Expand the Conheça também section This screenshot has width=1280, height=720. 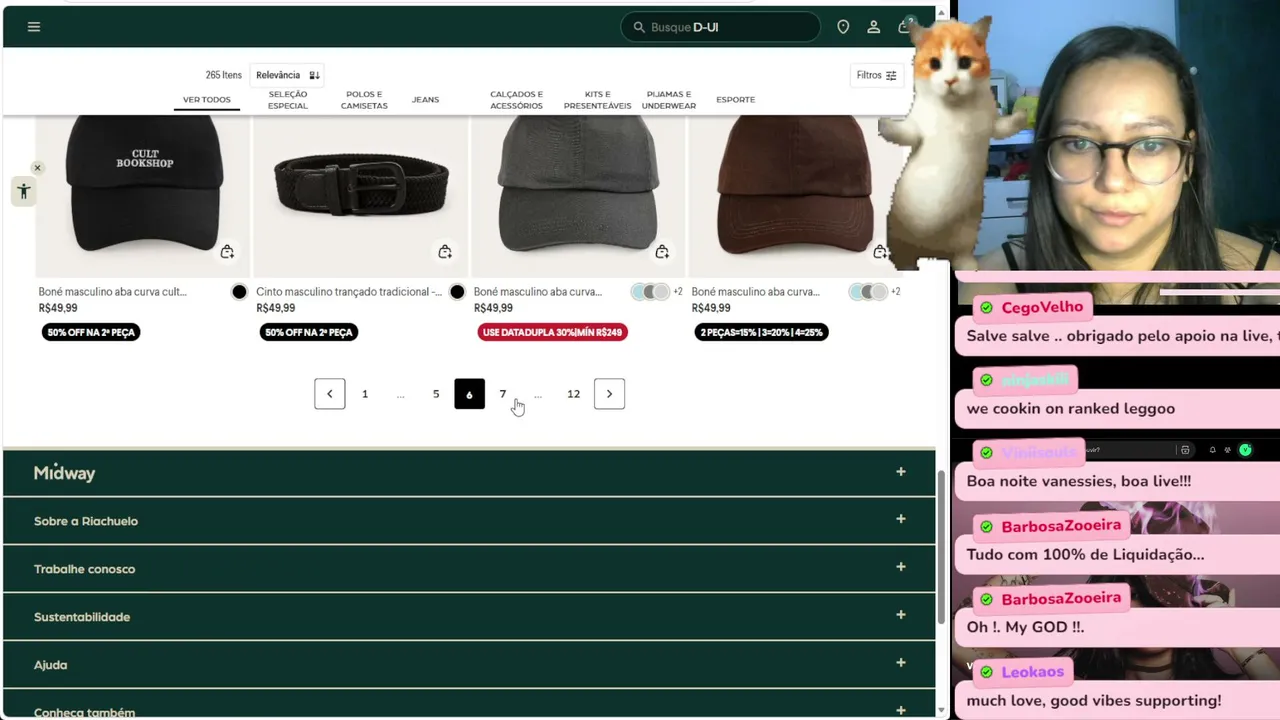[469, 704]
